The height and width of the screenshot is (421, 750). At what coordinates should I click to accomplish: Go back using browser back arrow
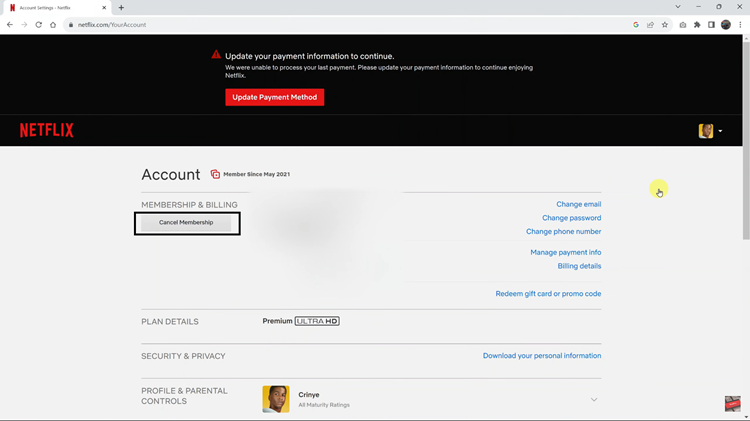tap(10, 25)
